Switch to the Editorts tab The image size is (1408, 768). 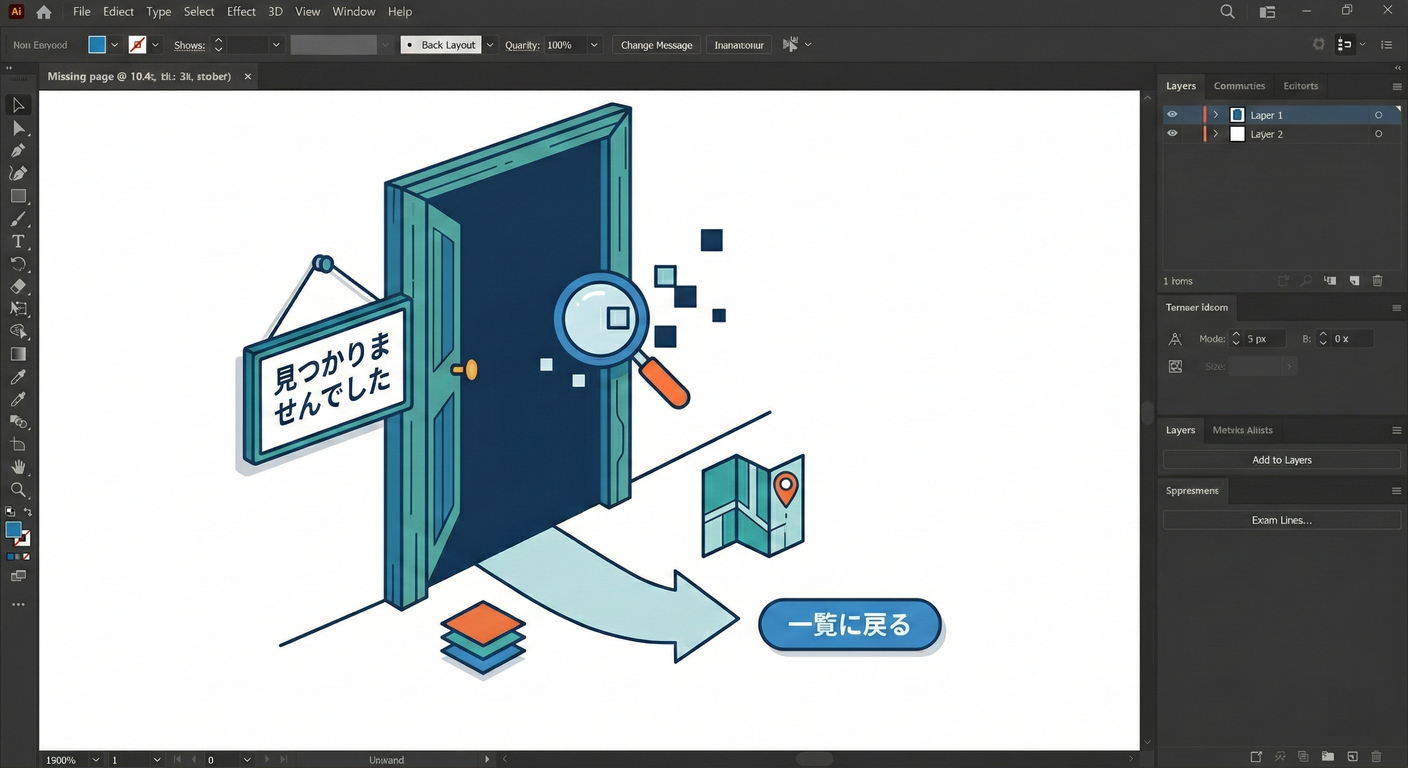click(1300, 85)
